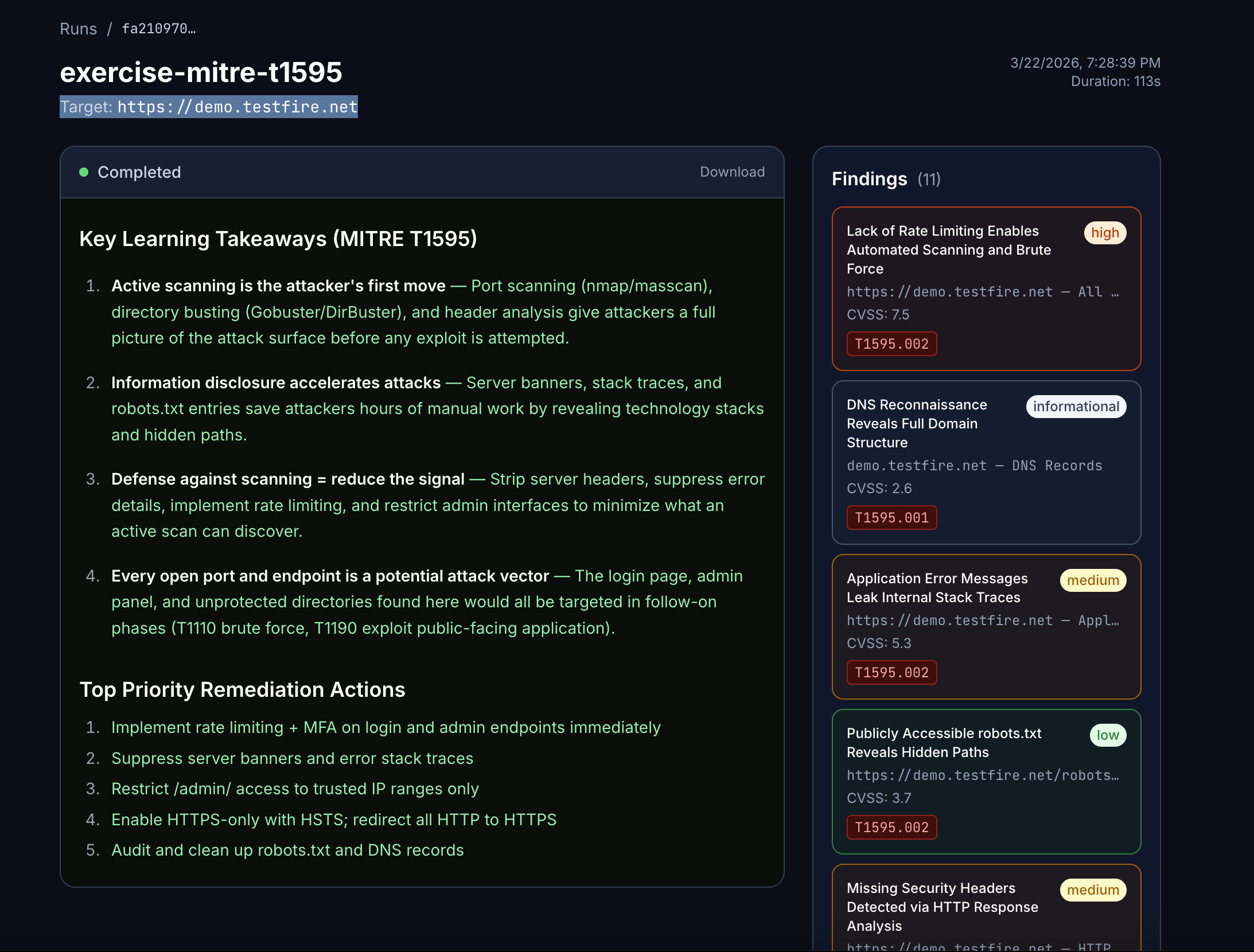Click CVSS: 2.6 score

879,489
